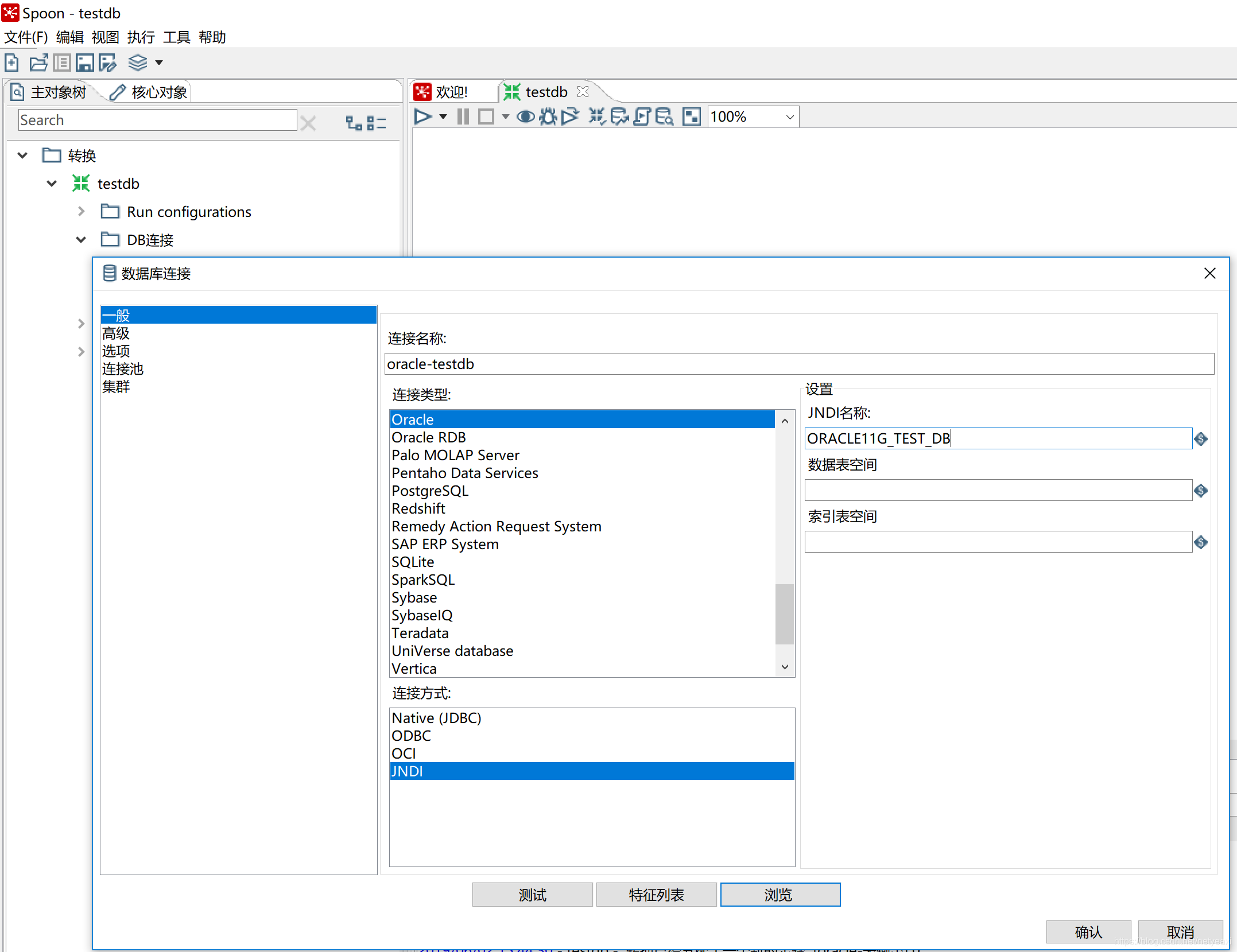Click the impact analysis database icon
The height and width of the screenshot is (952, 1237).
[x=619, y=117]
